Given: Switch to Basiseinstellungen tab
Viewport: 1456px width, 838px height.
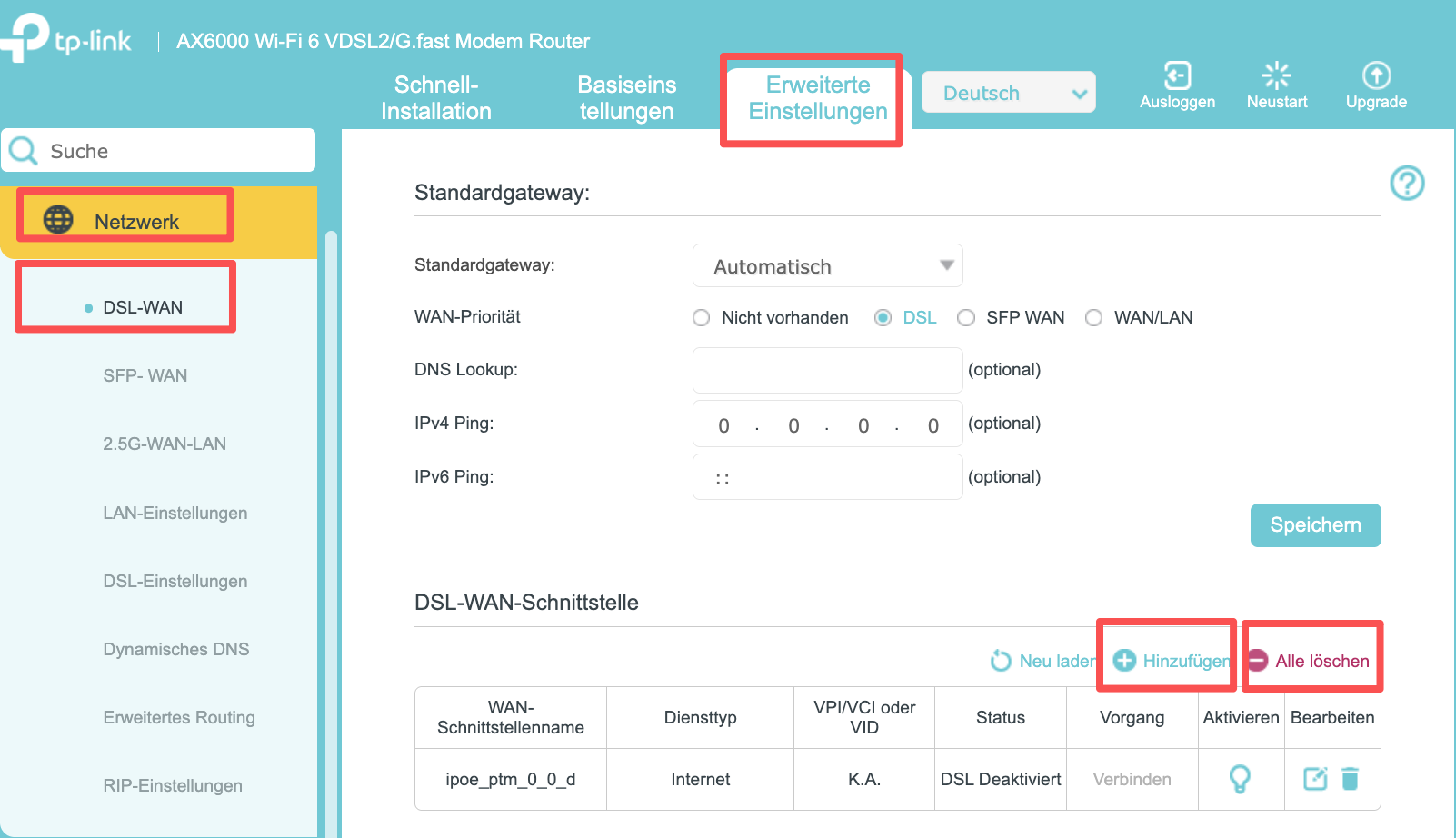Looking at the screenshot, I should point(627,98).
